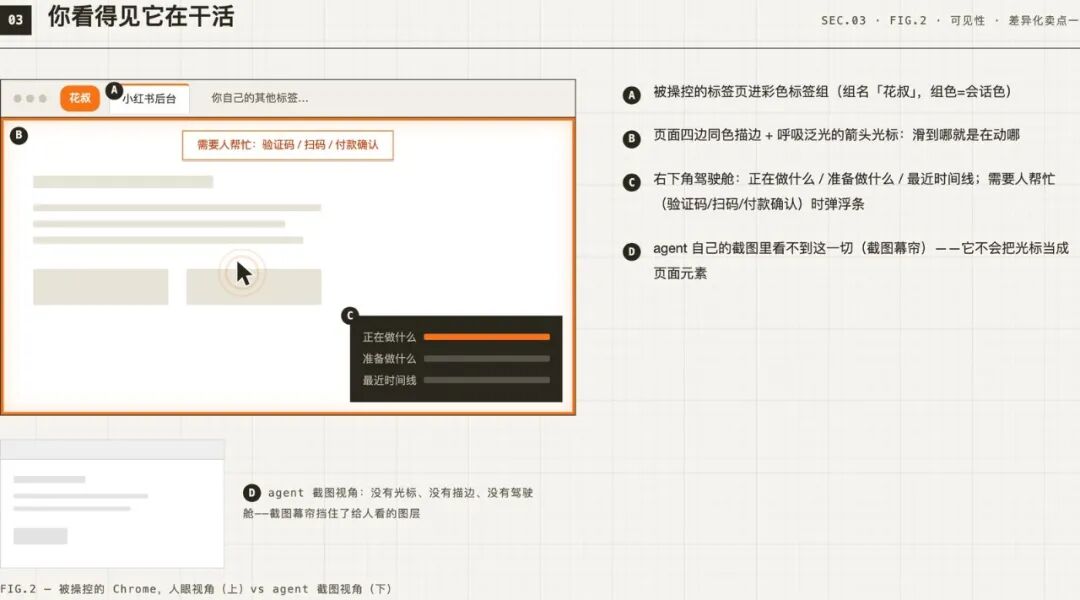Image resolution: width=1080 pixels, height=600 pixels.
Task: Click legend text agent 自己的截图里看不到这一切
Action: tap(861, 260)
